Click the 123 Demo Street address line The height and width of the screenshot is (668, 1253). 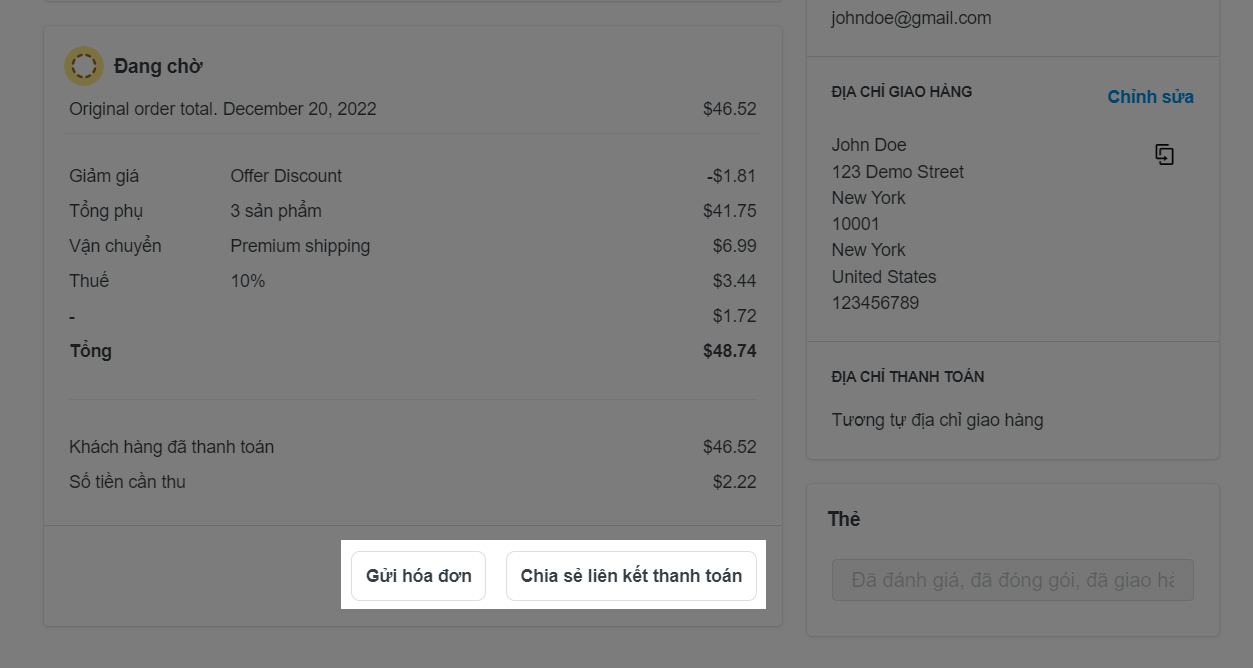pos(897,172)
